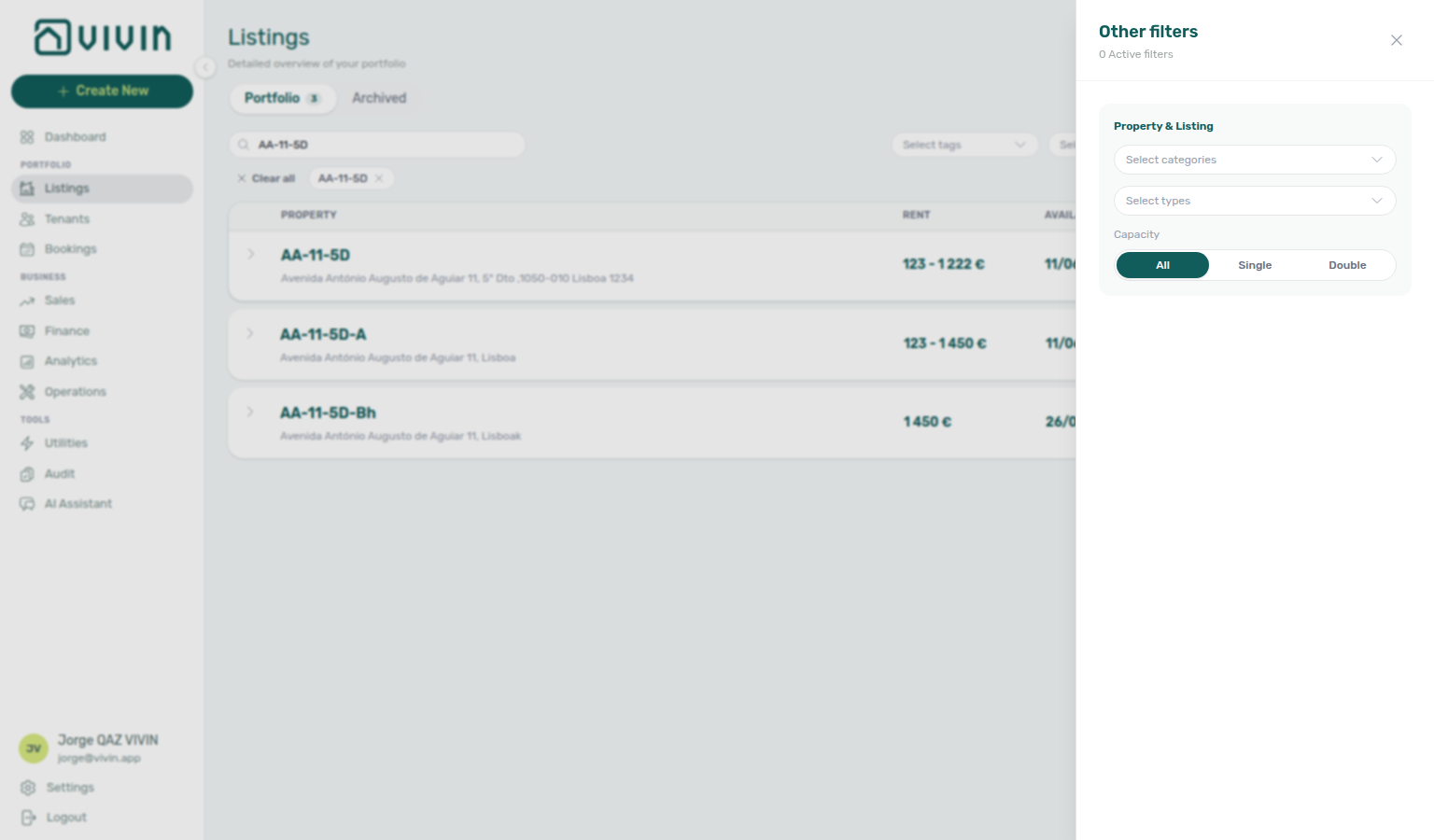The width and height of the screenshot is (1434, 840).
Task: Click Clear all filters
Action: click(266, 178)
